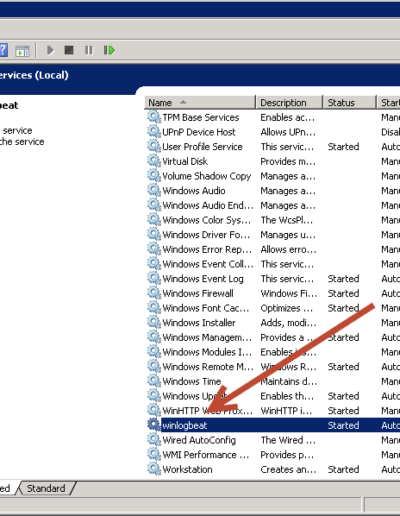Click gear icon of TPM Base Services

coord(154,117)
